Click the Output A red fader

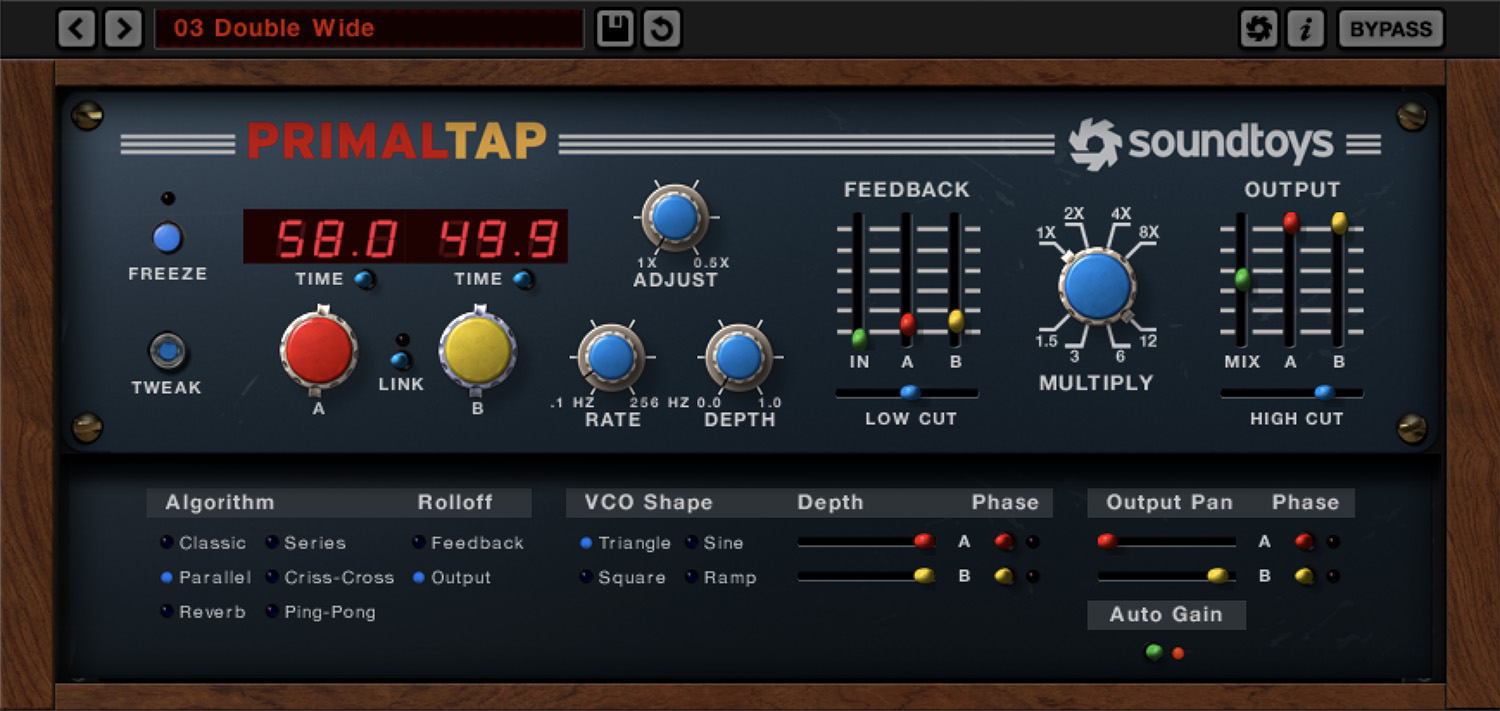coord(1291,222)
